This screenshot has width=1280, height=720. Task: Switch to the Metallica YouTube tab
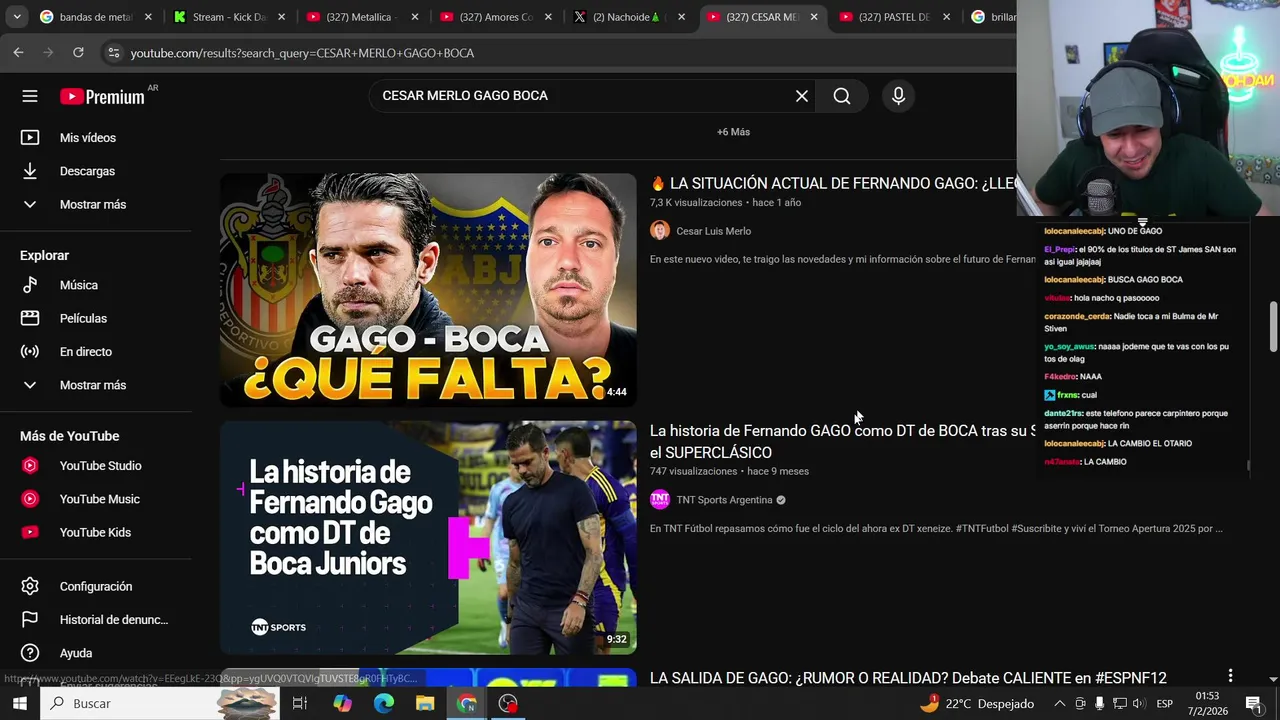tap(360, 17)
